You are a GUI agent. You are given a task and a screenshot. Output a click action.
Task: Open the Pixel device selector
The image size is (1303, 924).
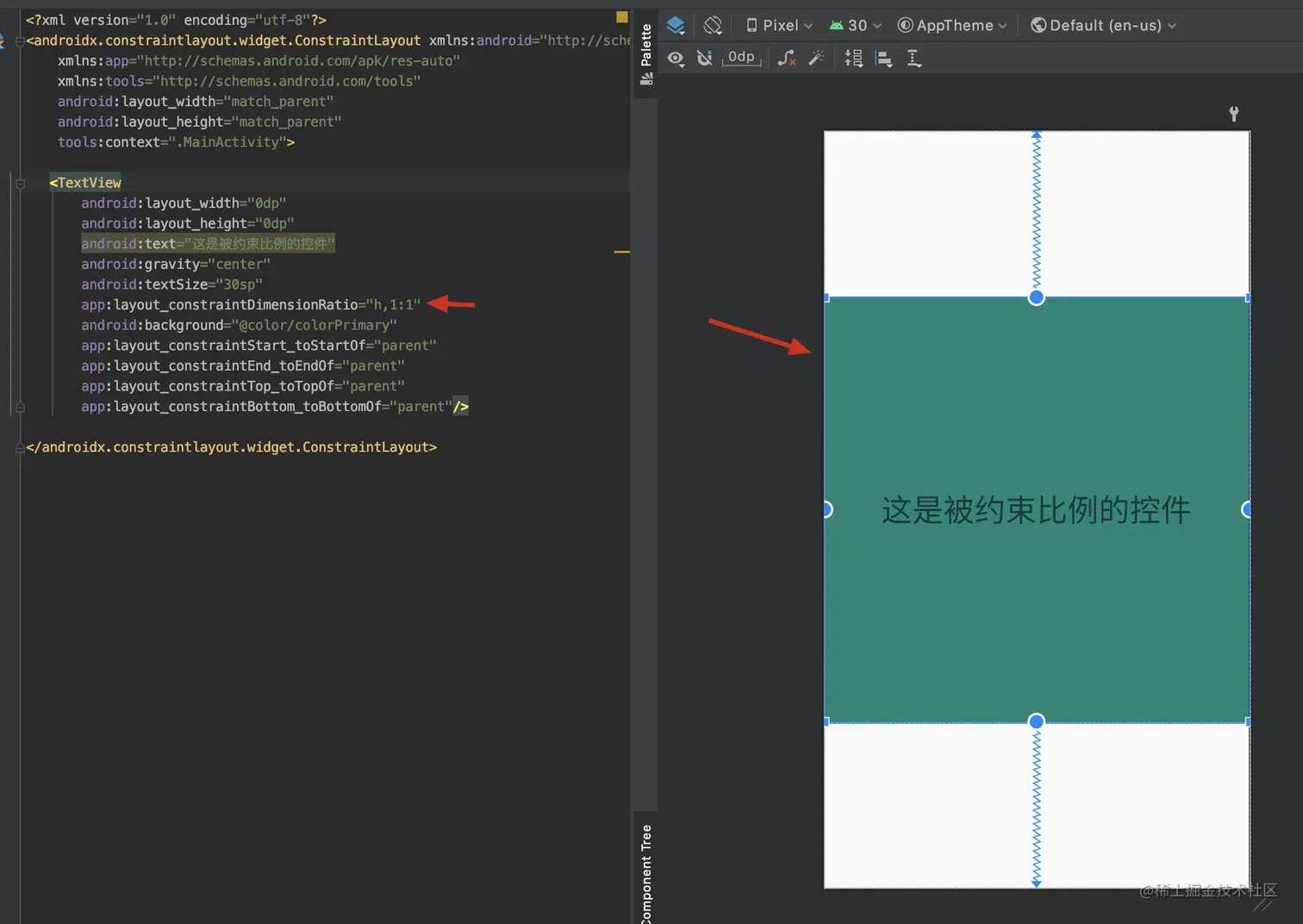pos(776,25)
